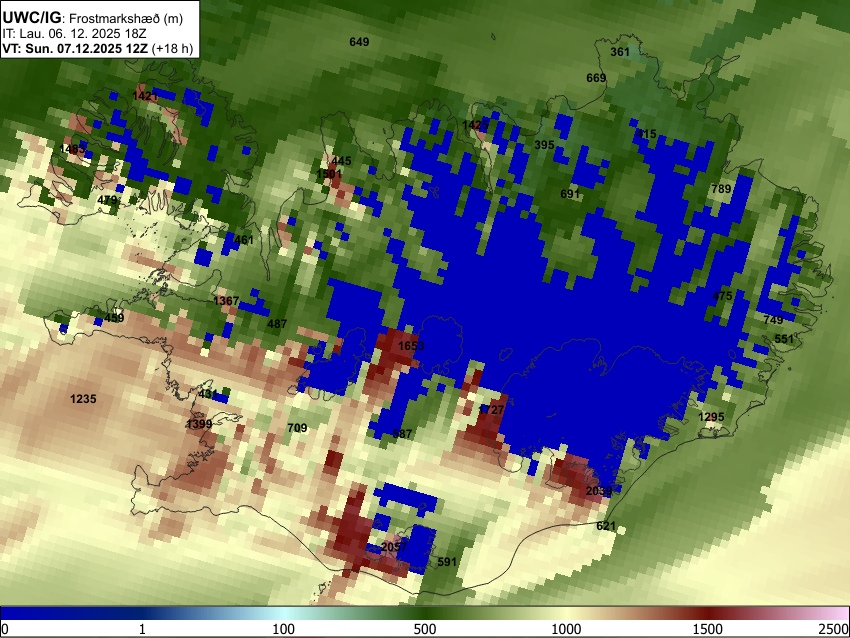Click the map value "587"

pos(402,434)
